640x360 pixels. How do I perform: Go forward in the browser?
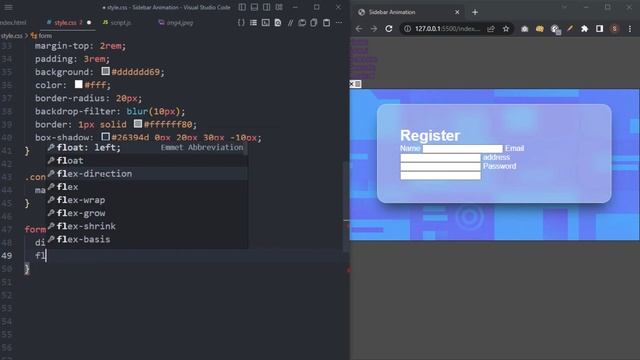[374, 29]
